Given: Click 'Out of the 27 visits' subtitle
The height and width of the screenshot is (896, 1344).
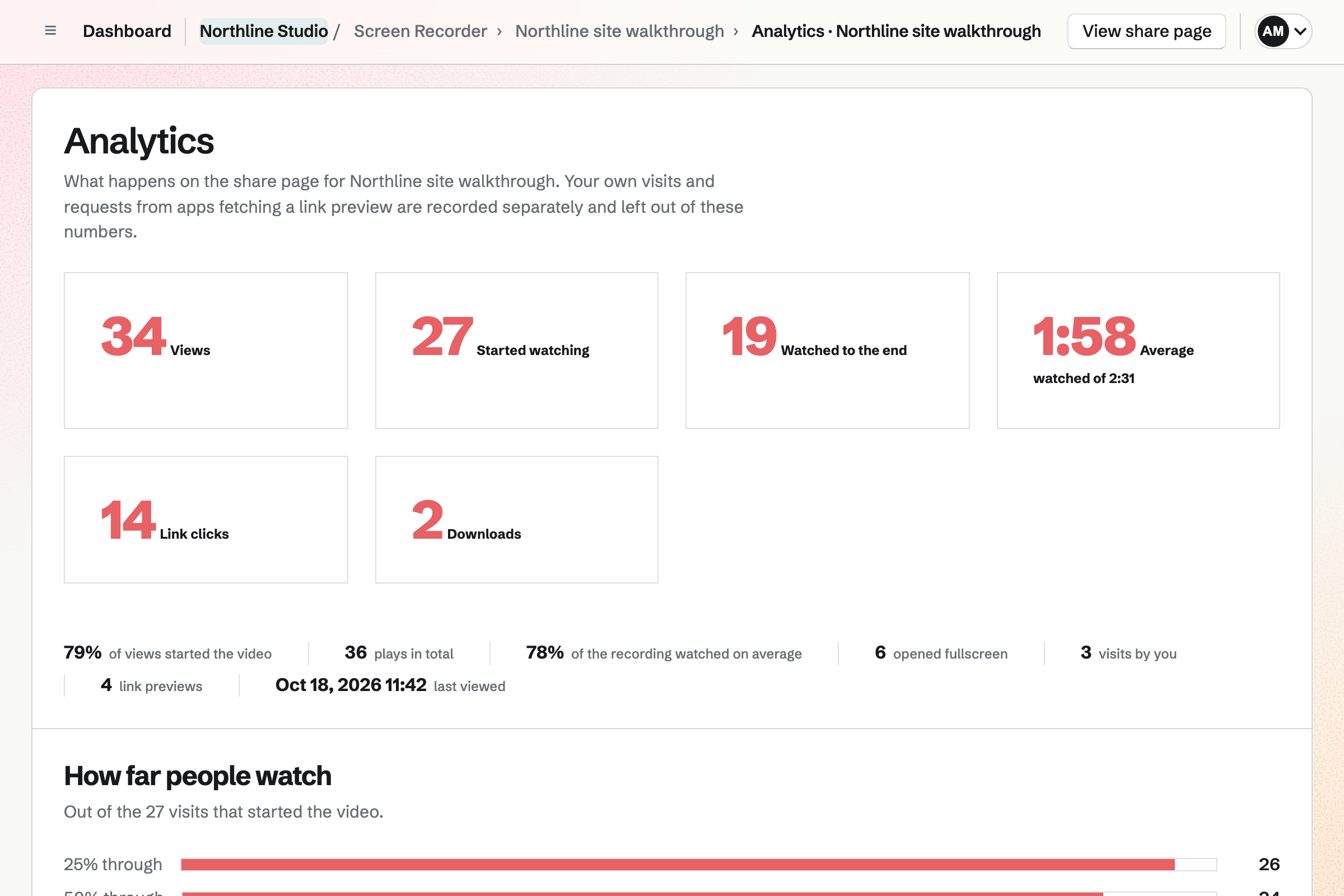Looking at the screenshot, I should (223, 812).
